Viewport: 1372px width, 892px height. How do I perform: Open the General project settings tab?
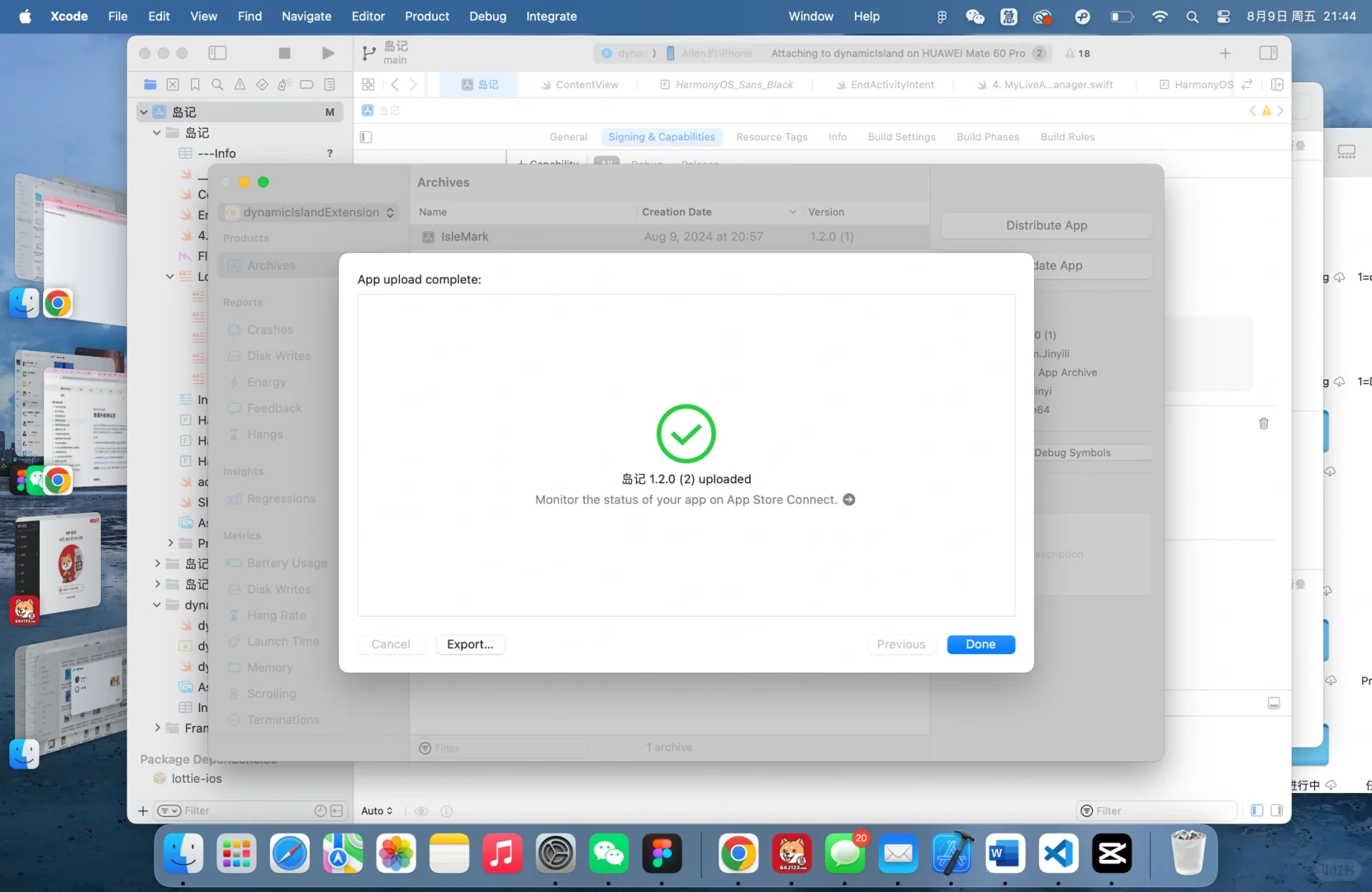click(568, 137)
